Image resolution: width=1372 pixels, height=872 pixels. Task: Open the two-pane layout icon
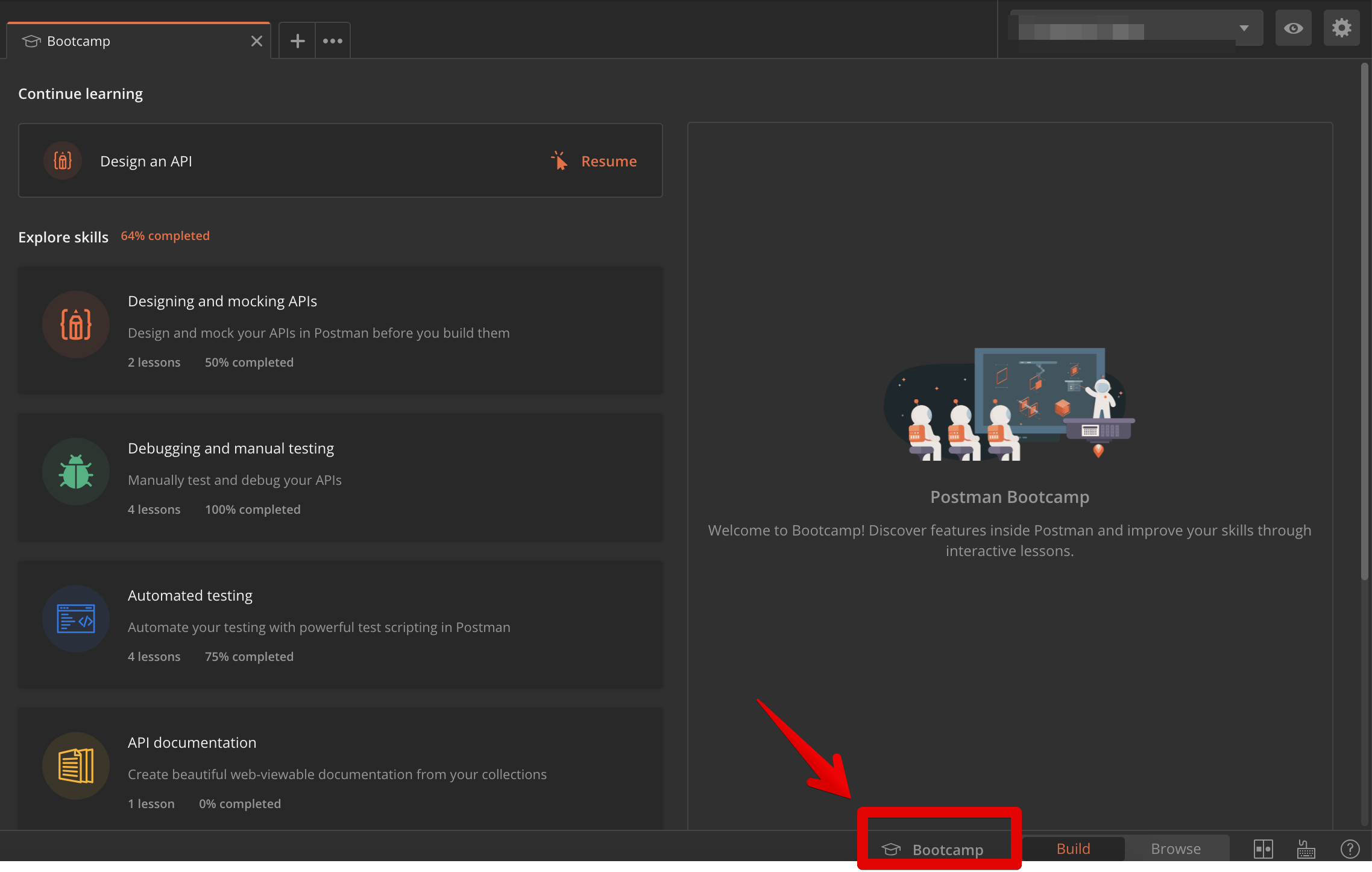tap(1263, 849)
